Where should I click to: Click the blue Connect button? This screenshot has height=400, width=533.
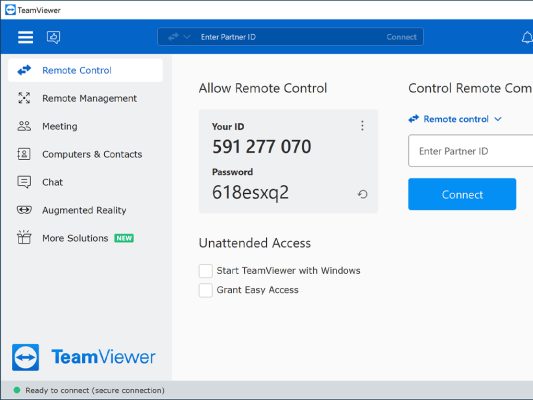pyautogui.click(x=462, y=194)
